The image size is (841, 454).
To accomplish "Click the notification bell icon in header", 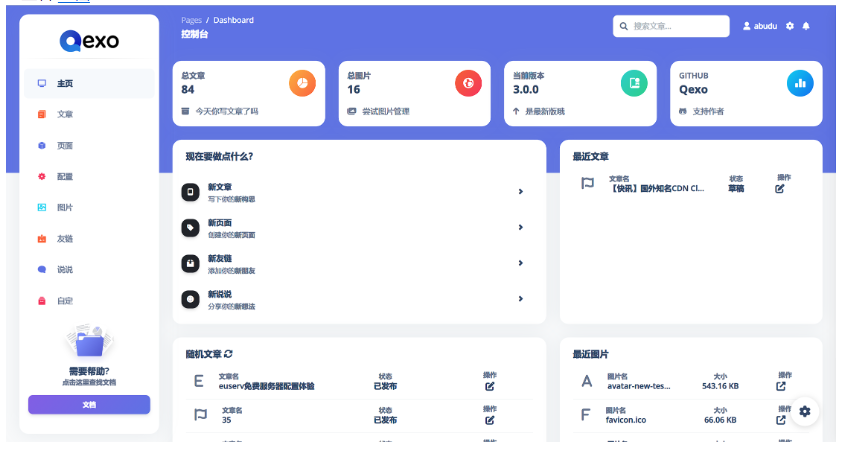I will click(x=806, y=26).
